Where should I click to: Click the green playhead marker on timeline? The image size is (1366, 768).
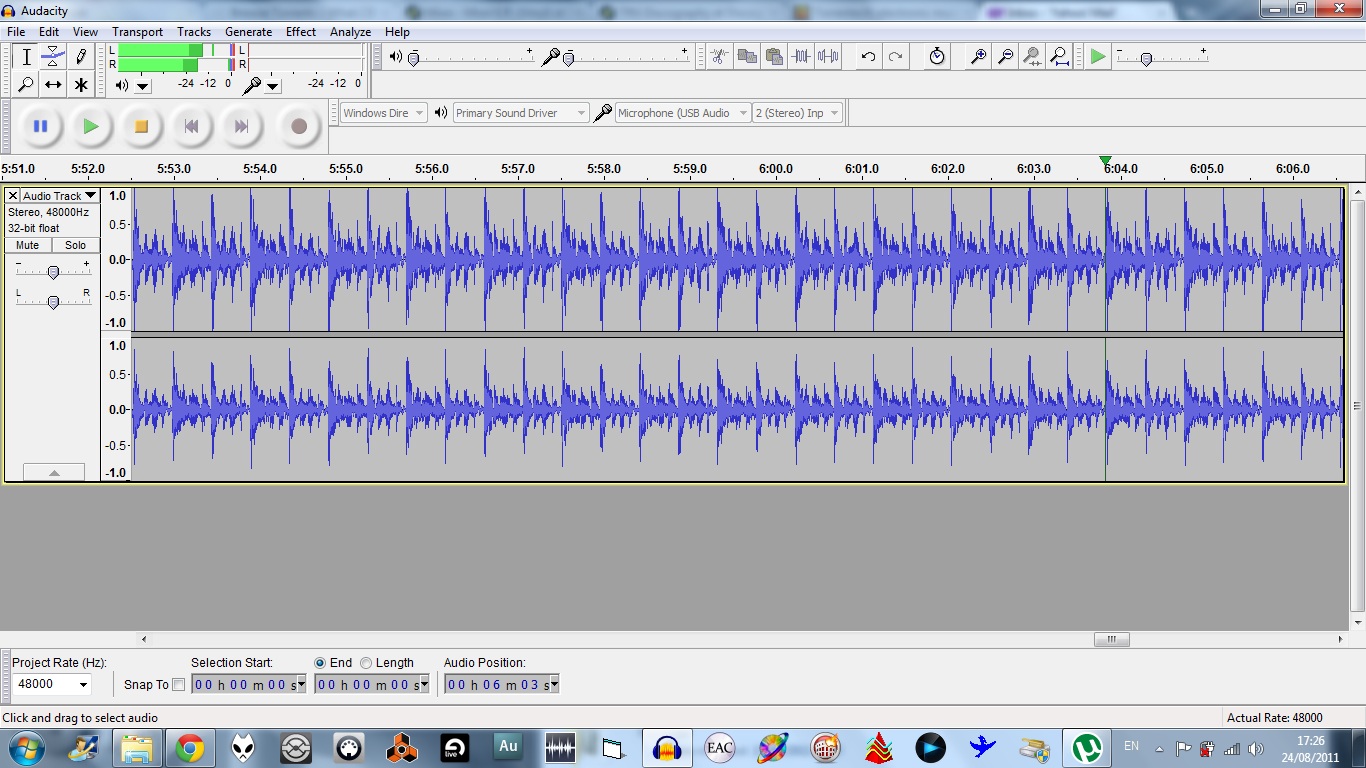[x=1105, y=161]
